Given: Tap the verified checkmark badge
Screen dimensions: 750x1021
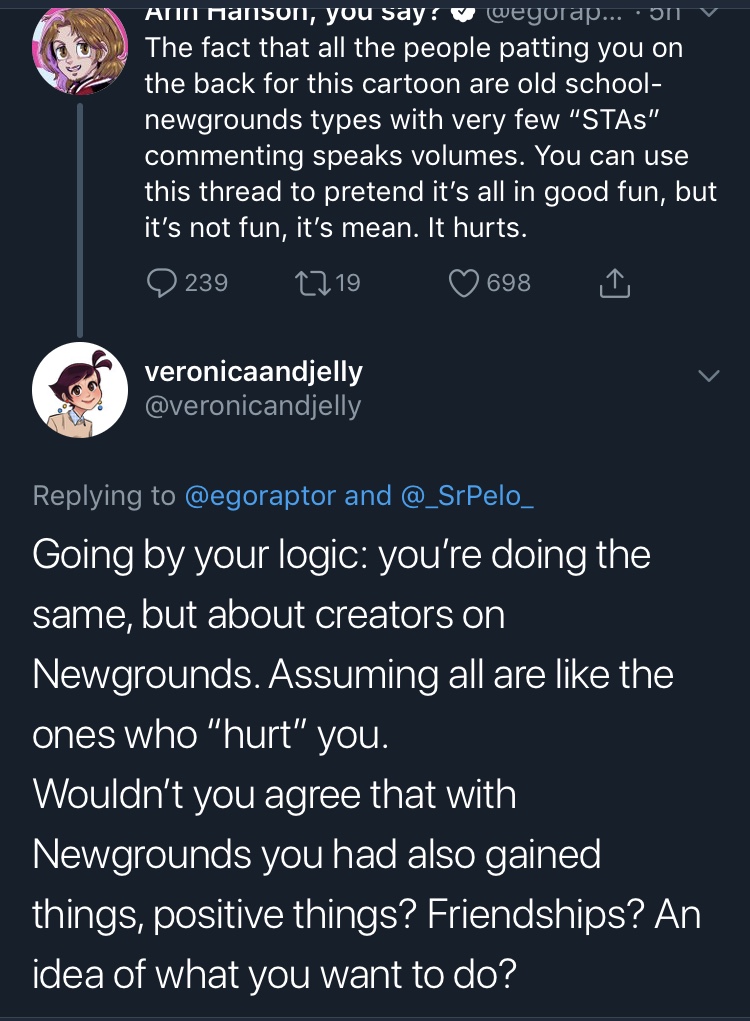Looking at the screenshot, I should click(462, 11).
